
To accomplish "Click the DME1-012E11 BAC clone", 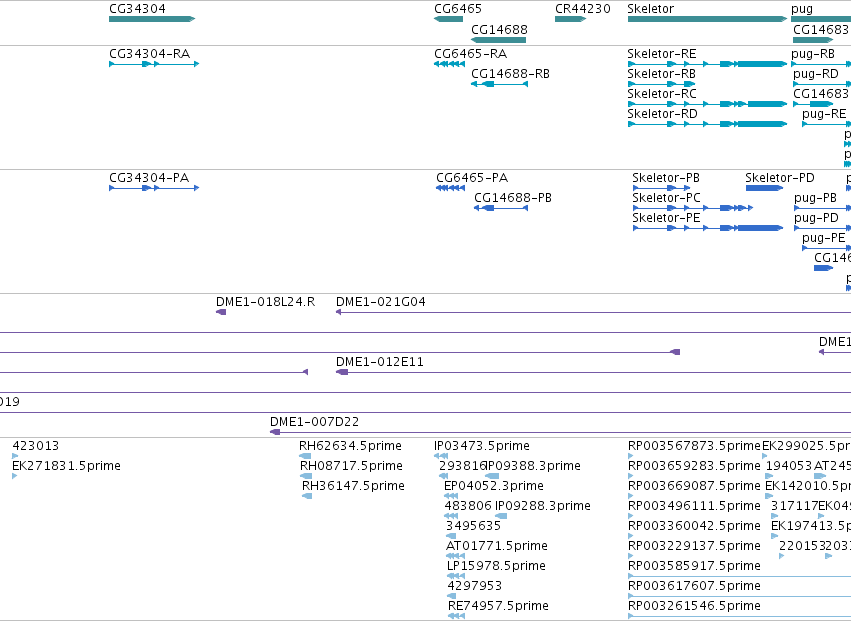I will [593, 372].
